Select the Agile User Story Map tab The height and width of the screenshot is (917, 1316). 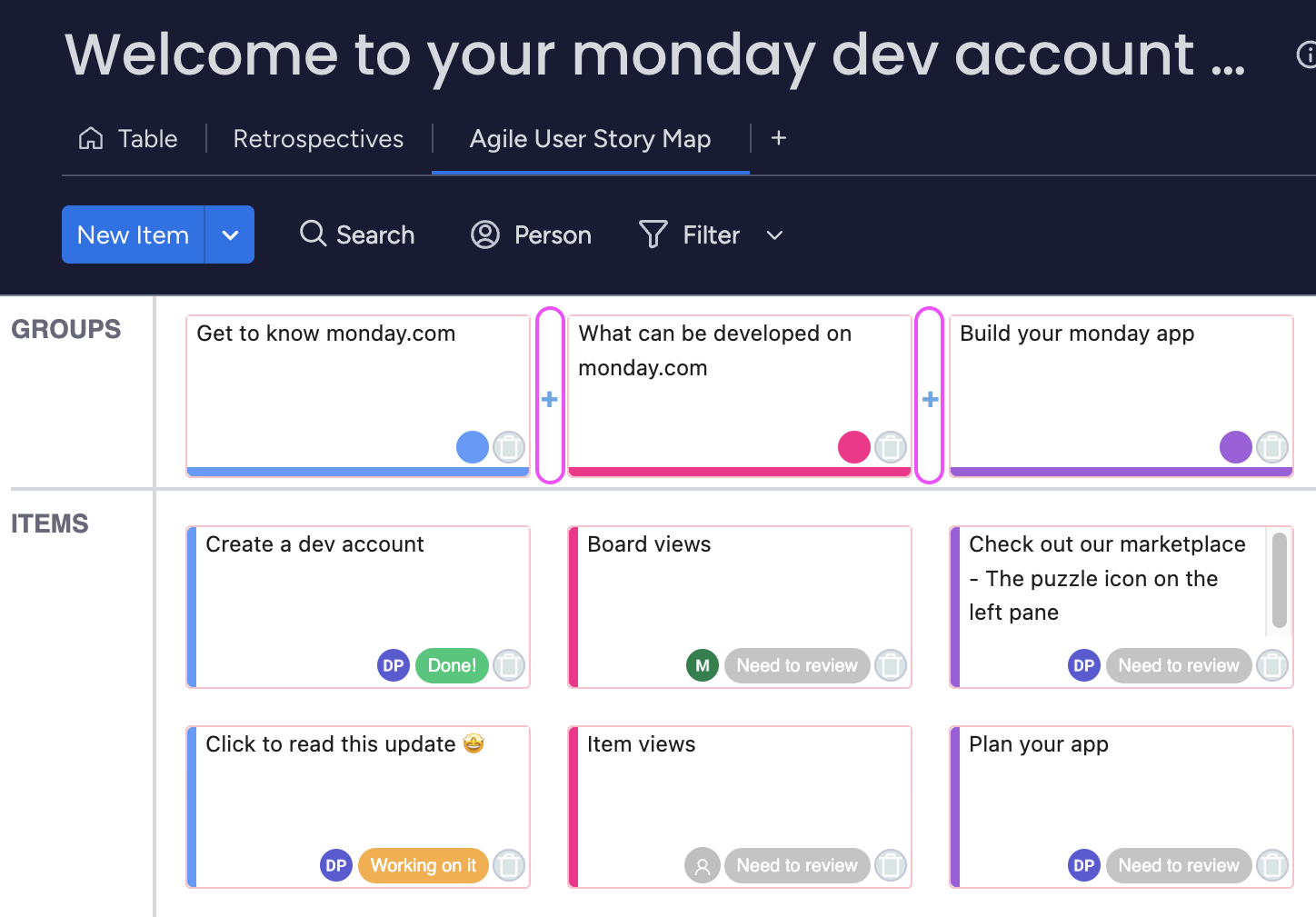click(590, 138)
